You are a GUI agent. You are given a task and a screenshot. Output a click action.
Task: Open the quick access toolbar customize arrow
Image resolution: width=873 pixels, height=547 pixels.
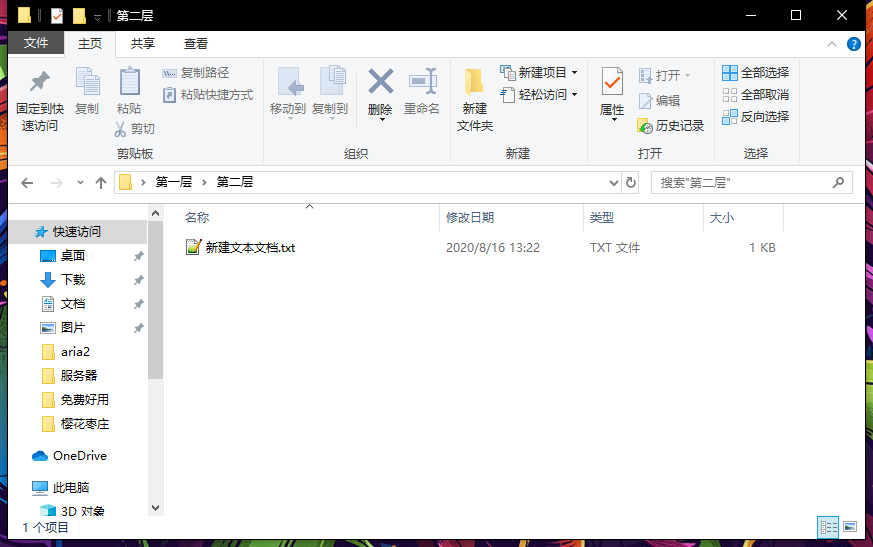click(97, 17)
